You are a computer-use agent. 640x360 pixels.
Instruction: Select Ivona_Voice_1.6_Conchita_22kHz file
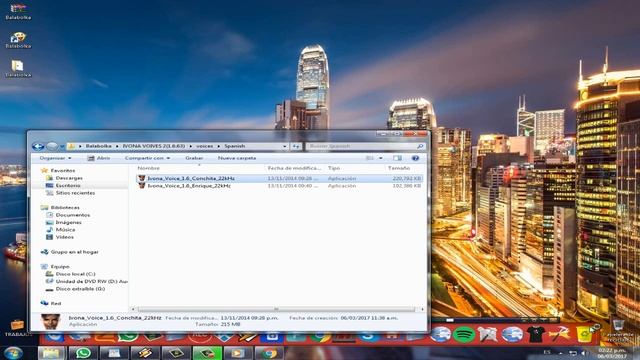coord(279,178)
